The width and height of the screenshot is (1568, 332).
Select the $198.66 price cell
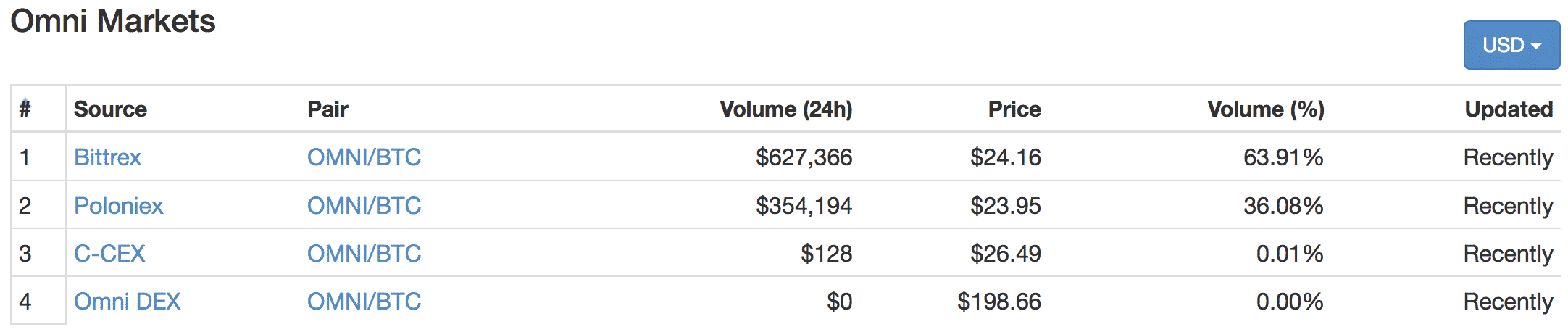click(x=999, y=302)
